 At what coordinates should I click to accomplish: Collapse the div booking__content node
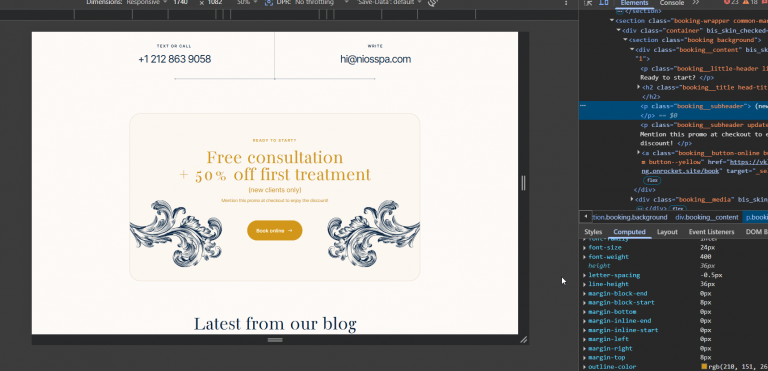tap(632, 49)
